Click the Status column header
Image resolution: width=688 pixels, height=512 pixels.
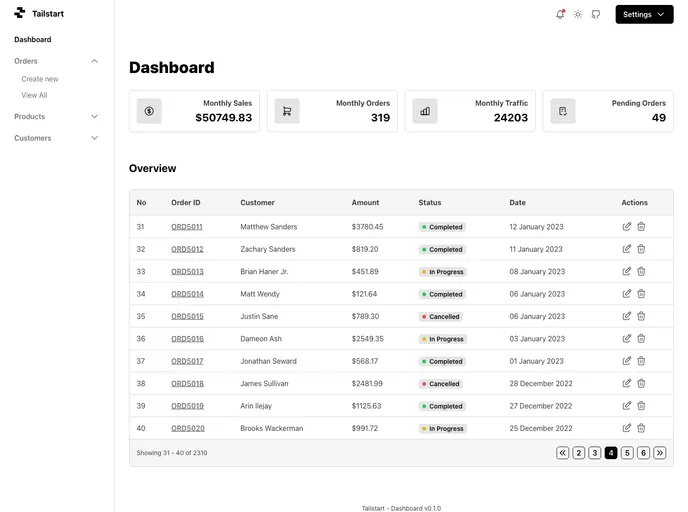click(430, 203)
